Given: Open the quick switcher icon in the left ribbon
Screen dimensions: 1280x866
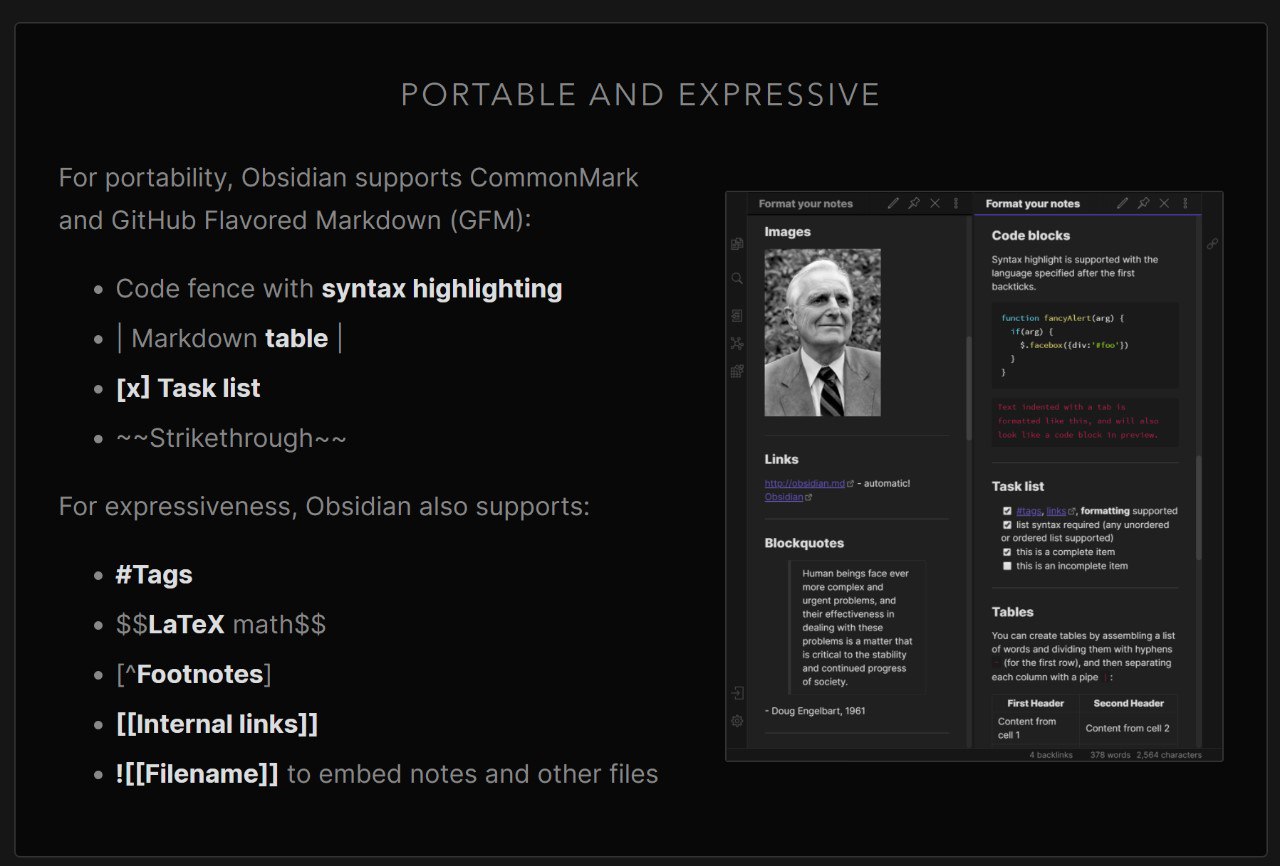Looking at the screenshot, I should (x=737, y=315).
